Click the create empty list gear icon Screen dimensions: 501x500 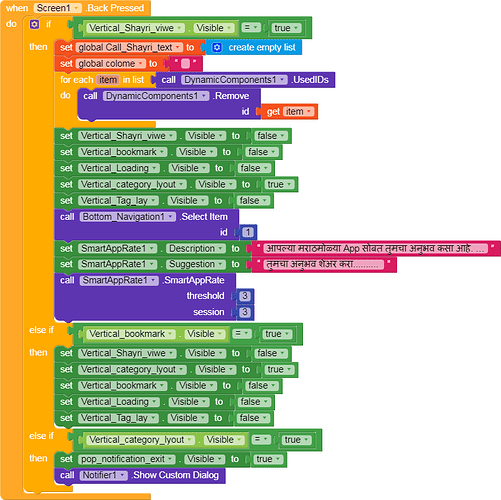[x=217, y=48]
